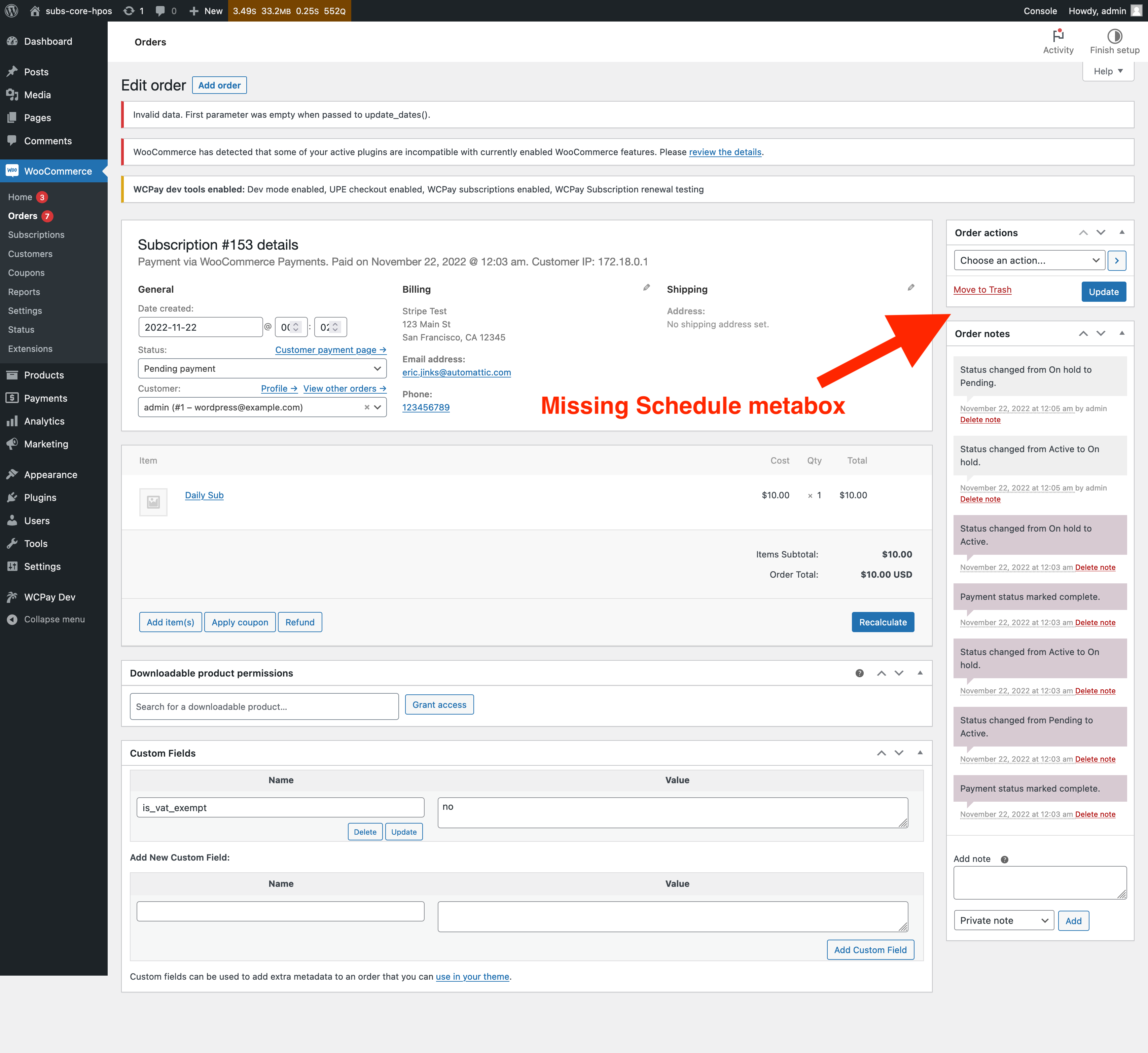The image size is (1148, 1053).
Task: Open the subscription Status dropdown
Action: click(261, 368)
